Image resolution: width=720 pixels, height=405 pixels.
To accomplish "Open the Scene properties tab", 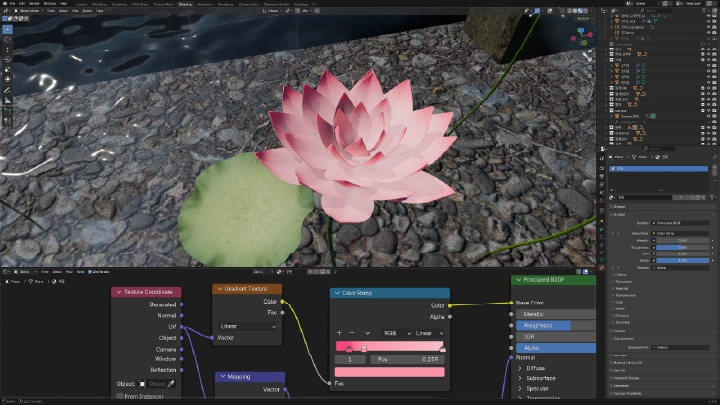I will [x=602, y=193].
